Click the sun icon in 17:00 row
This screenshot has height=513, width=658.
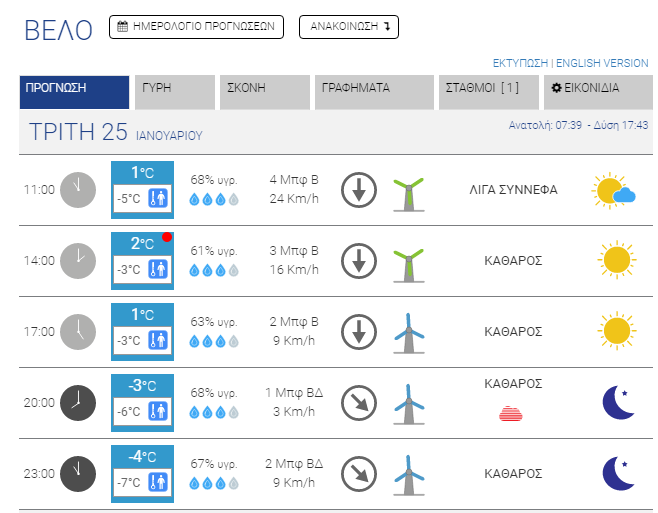click(x=616, y=331)
